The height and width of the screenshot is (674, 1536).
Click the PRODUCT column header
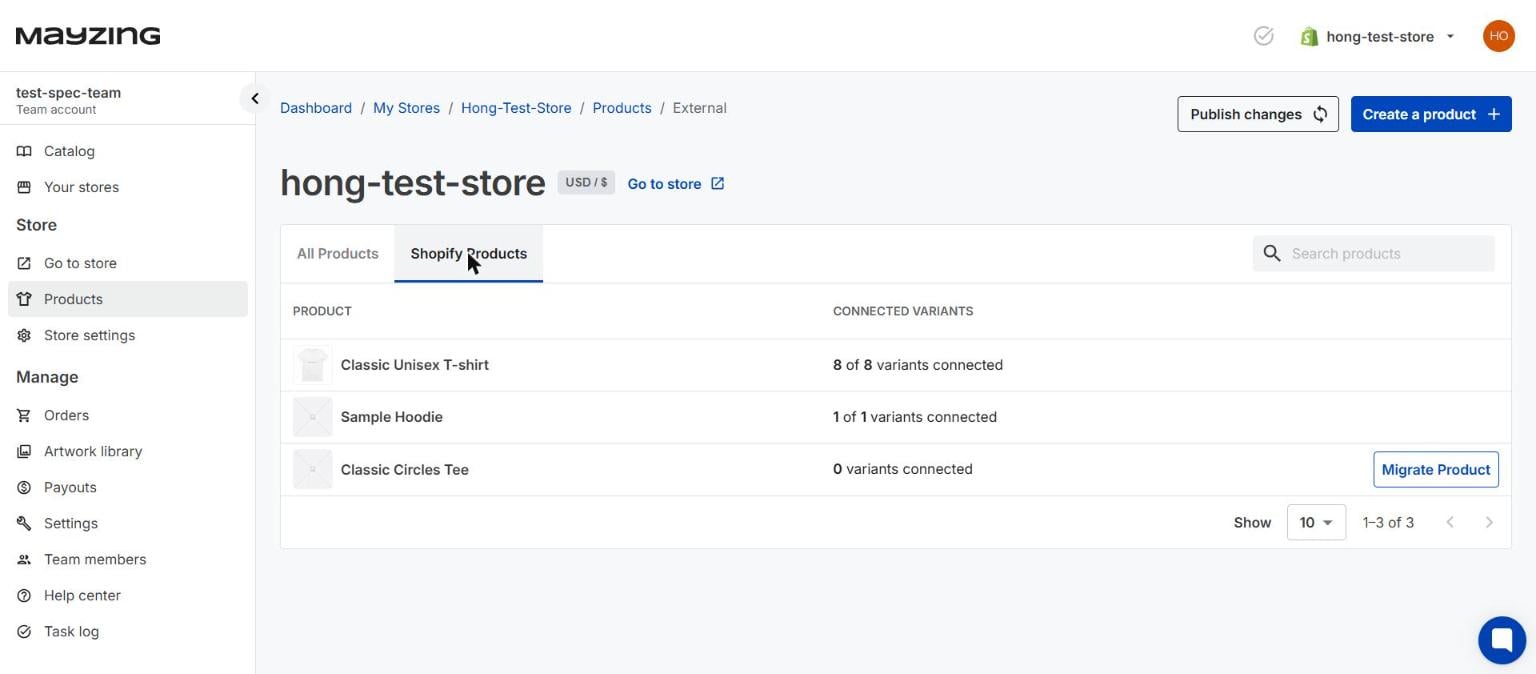(x=322, y=311)
